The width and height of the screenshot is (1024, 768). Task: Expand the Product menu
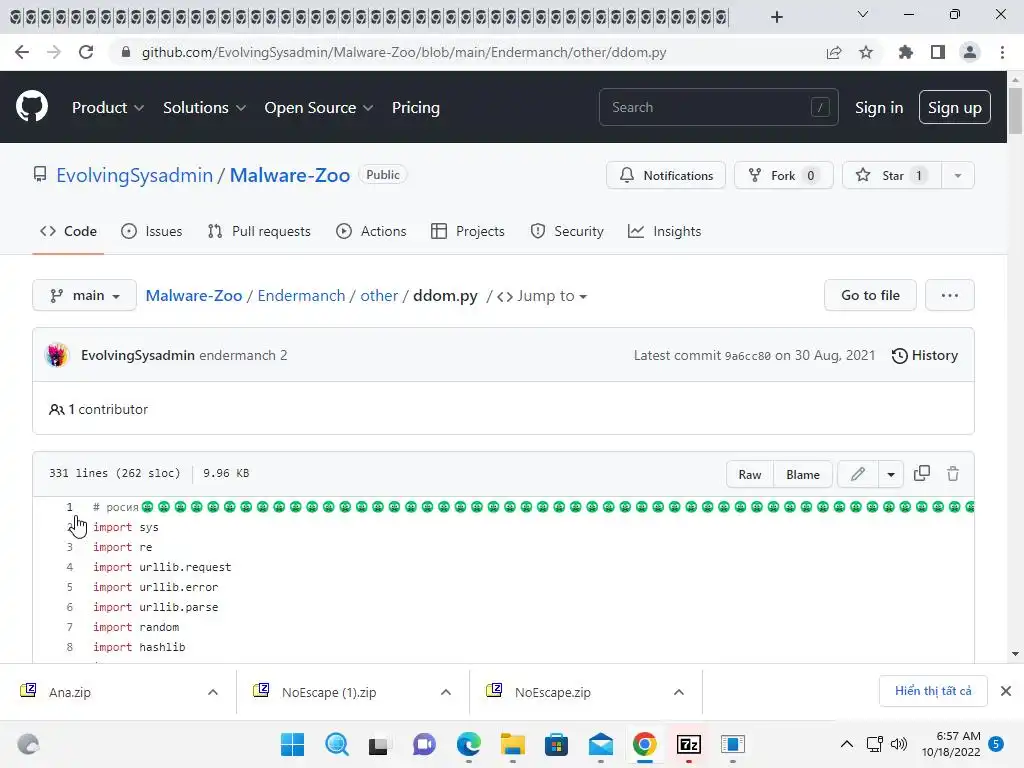click(108, 107)
